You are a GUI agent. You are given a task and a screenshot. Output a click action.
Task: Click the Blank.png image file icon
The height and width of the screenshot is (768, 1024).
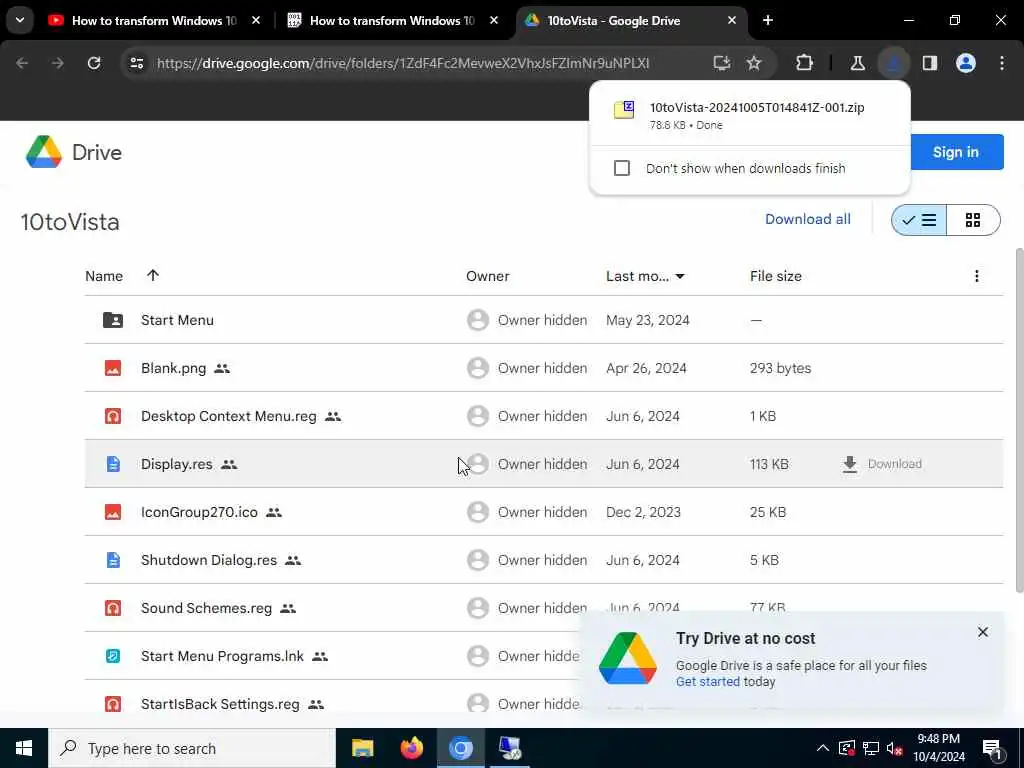(113, 368)
